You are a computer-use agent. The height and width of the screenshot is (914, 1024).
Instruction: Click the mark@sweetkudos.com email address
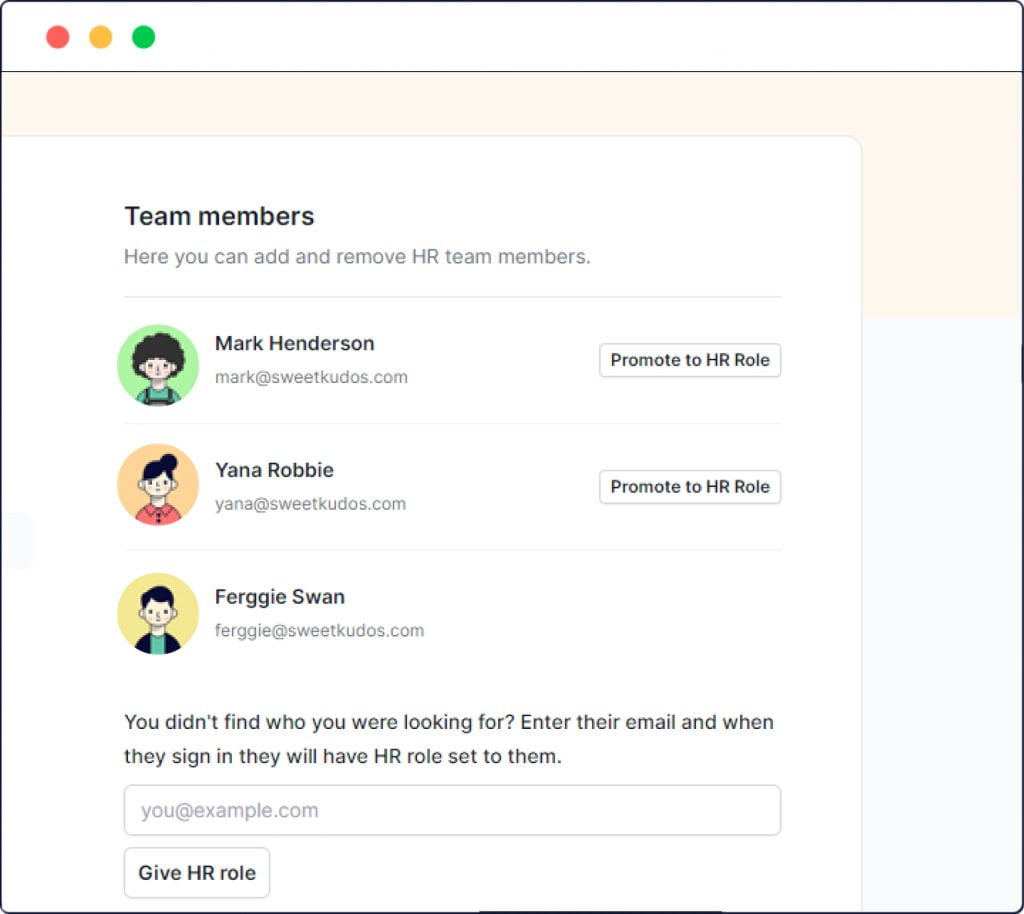click(x=311, y=377)
